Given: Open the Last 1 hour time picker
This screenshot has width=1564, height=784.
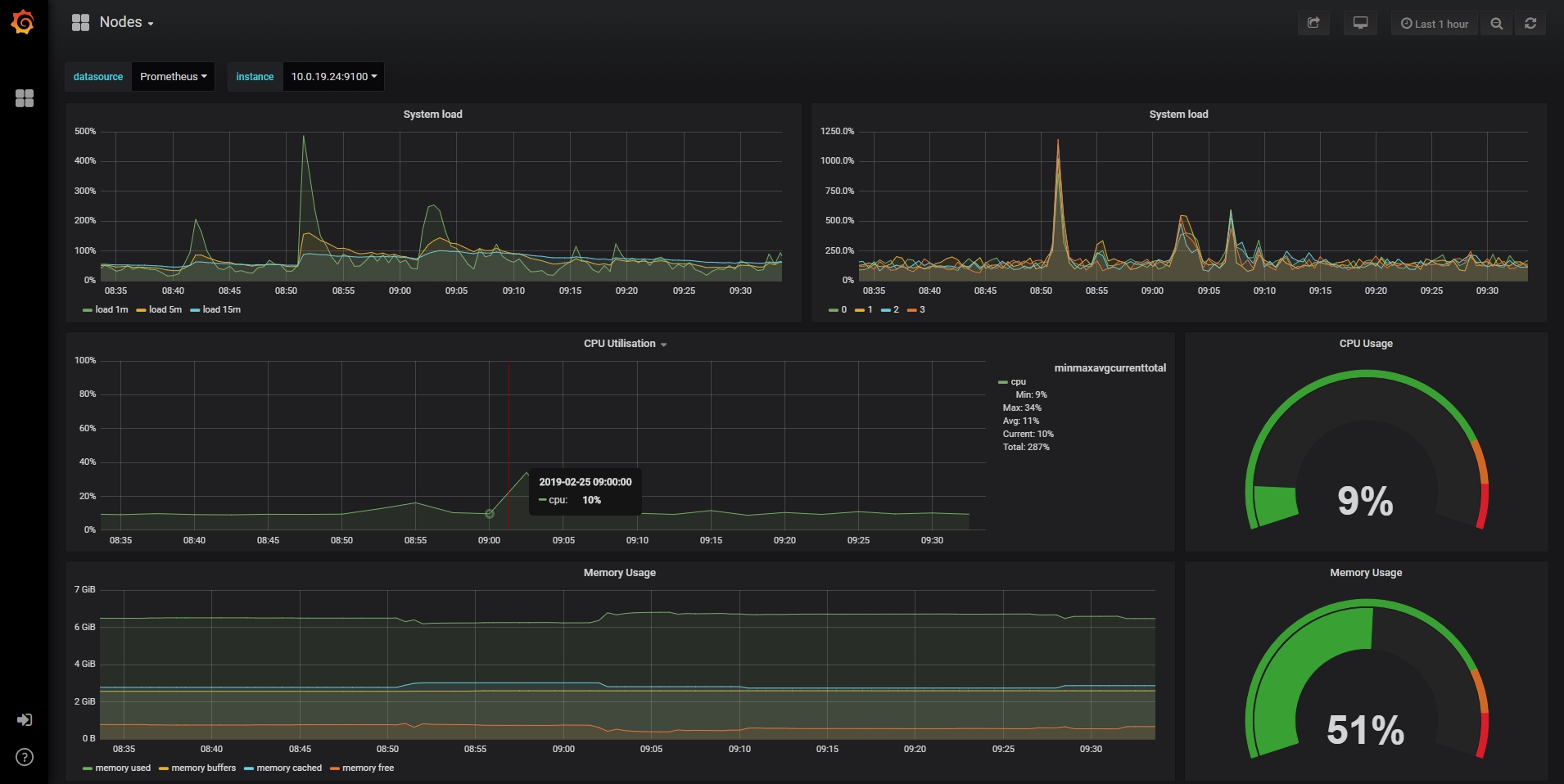Looking at the screenshot, I should click(x=1435, y=23).
